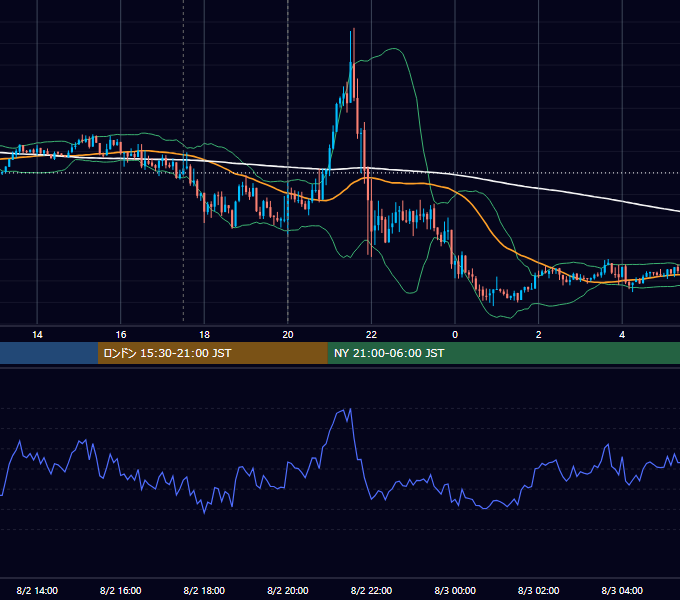Click the blue session bar before ロンドン

coord(49,353)
